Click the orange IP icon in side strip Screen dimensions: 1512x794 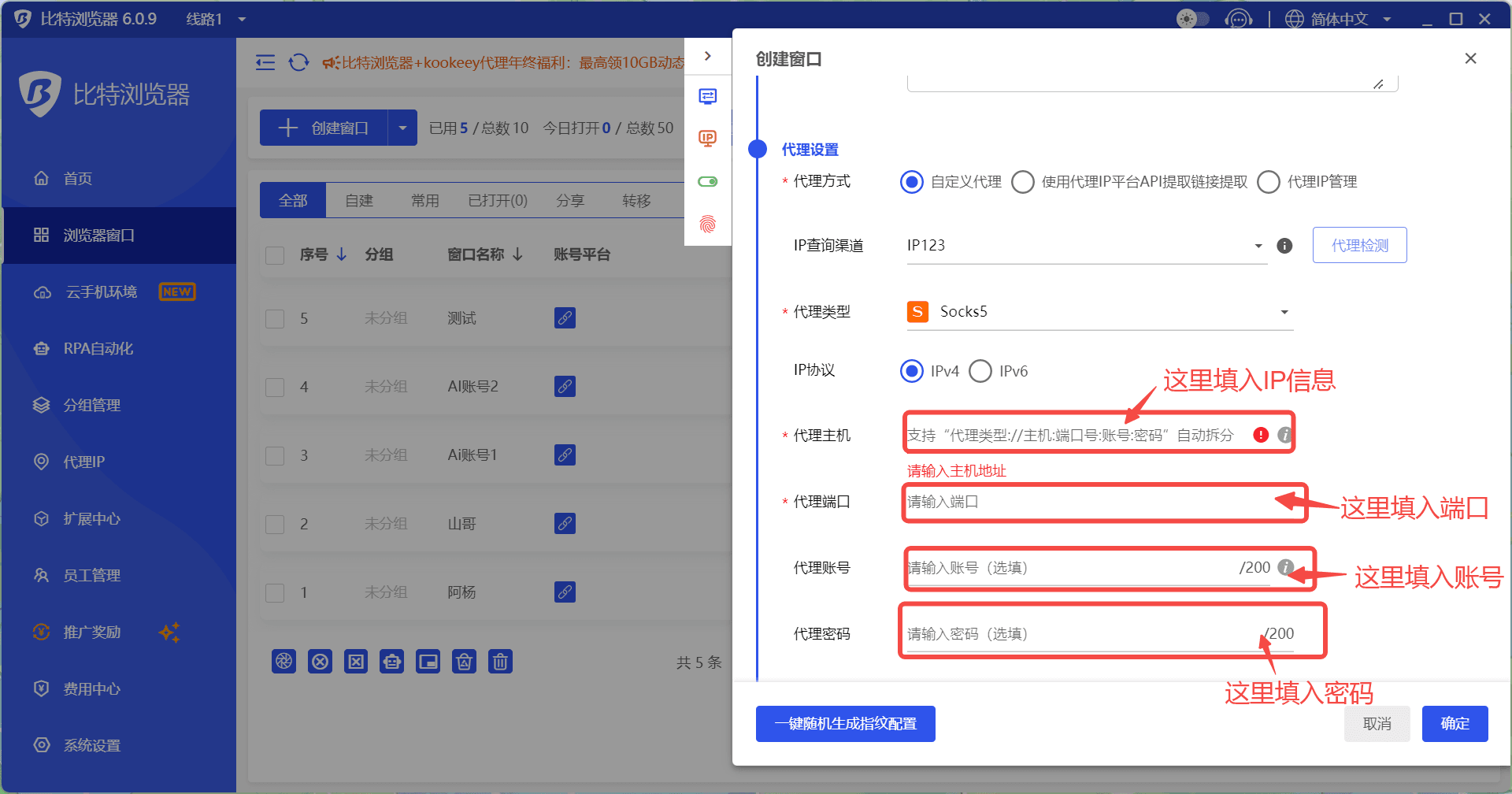[x=708, y=139]
